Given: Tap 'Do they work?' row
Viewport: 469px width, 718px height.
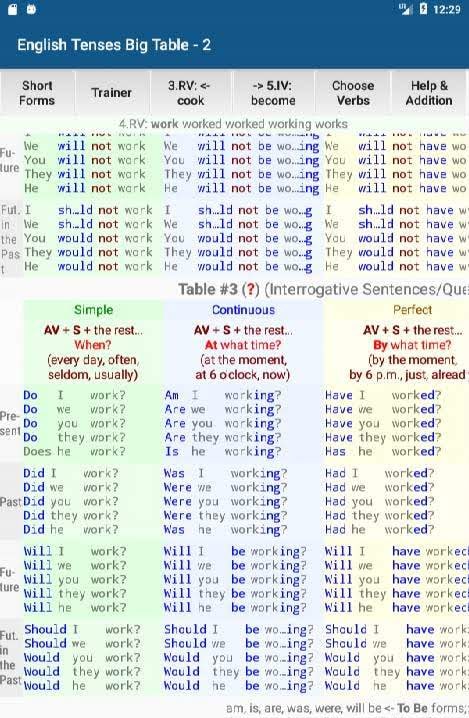Looking at the screenshot, I should coord(74,437).
